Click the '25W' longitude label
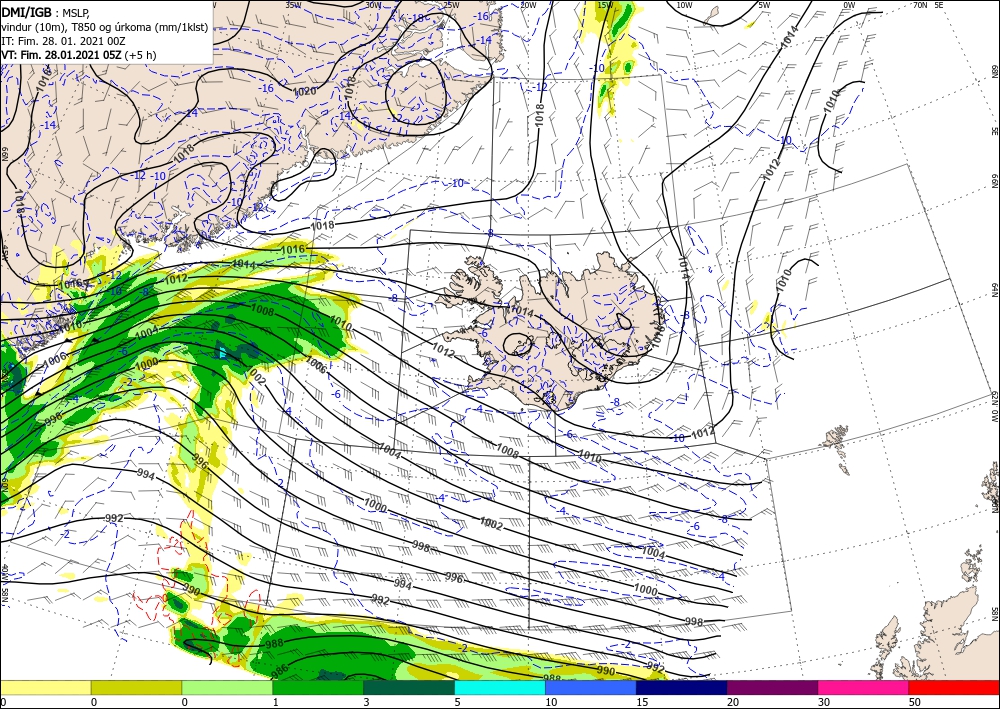This screenshot has width=1000, height=709. pyautogui.click(x=451, y=5)
